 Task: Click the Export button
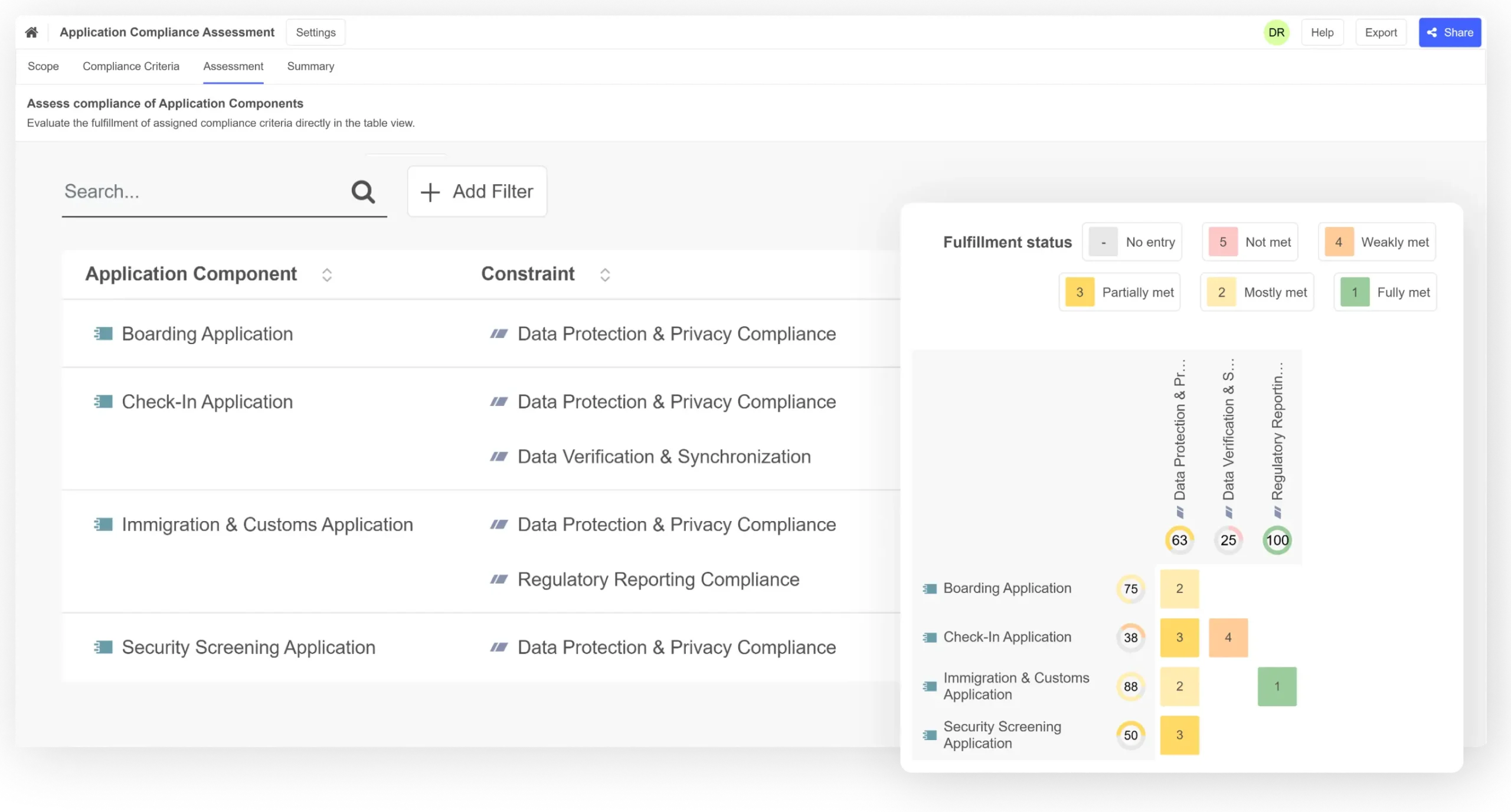coord(1381,32)
